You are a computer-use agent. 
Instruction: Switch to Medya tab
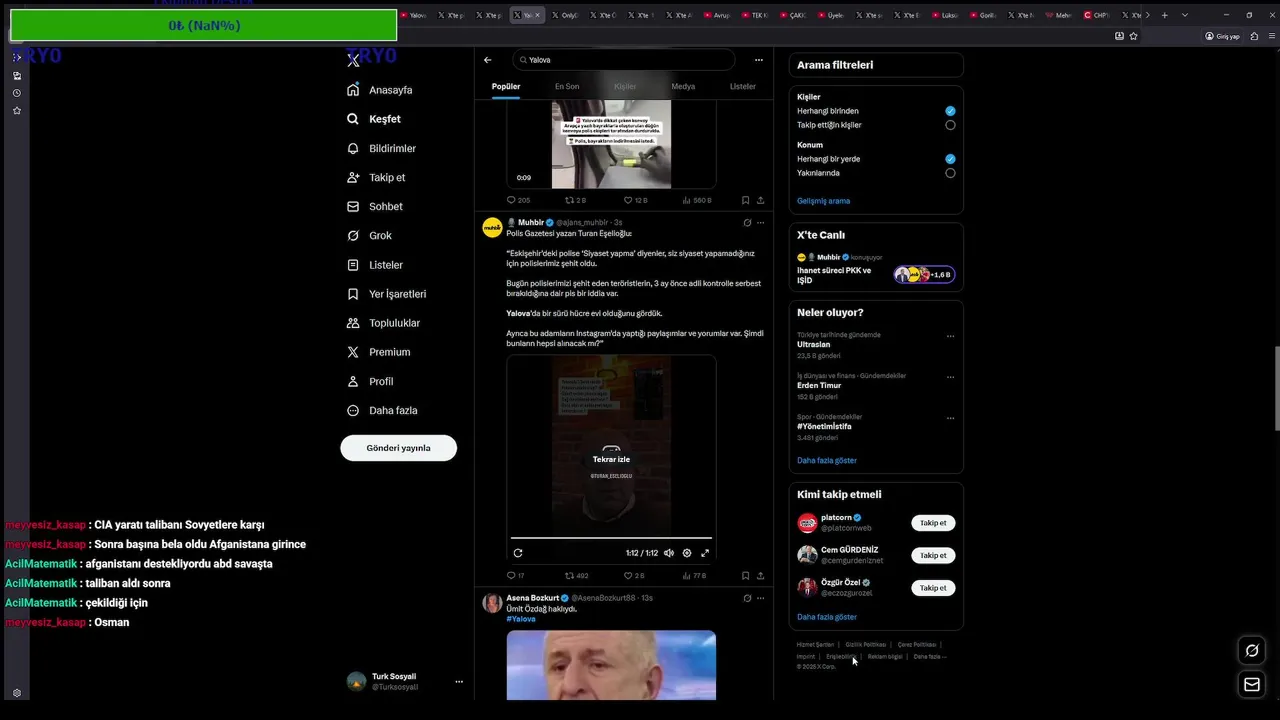683,87
